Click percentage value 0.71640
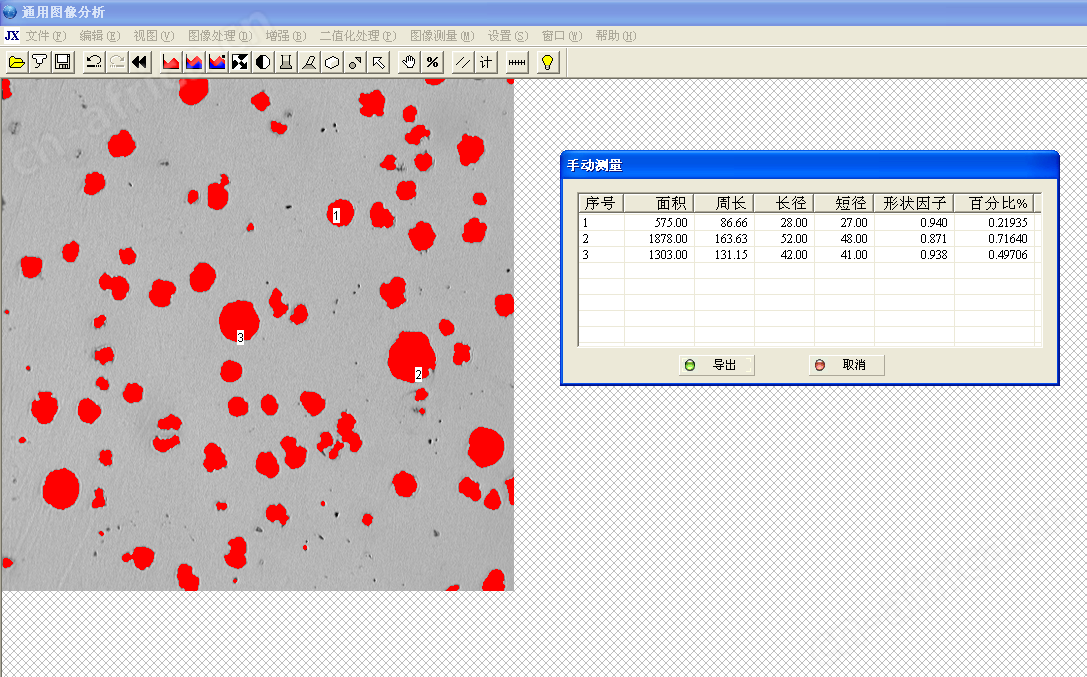This screenshot has height=677, width=1087. (1008, 238)
